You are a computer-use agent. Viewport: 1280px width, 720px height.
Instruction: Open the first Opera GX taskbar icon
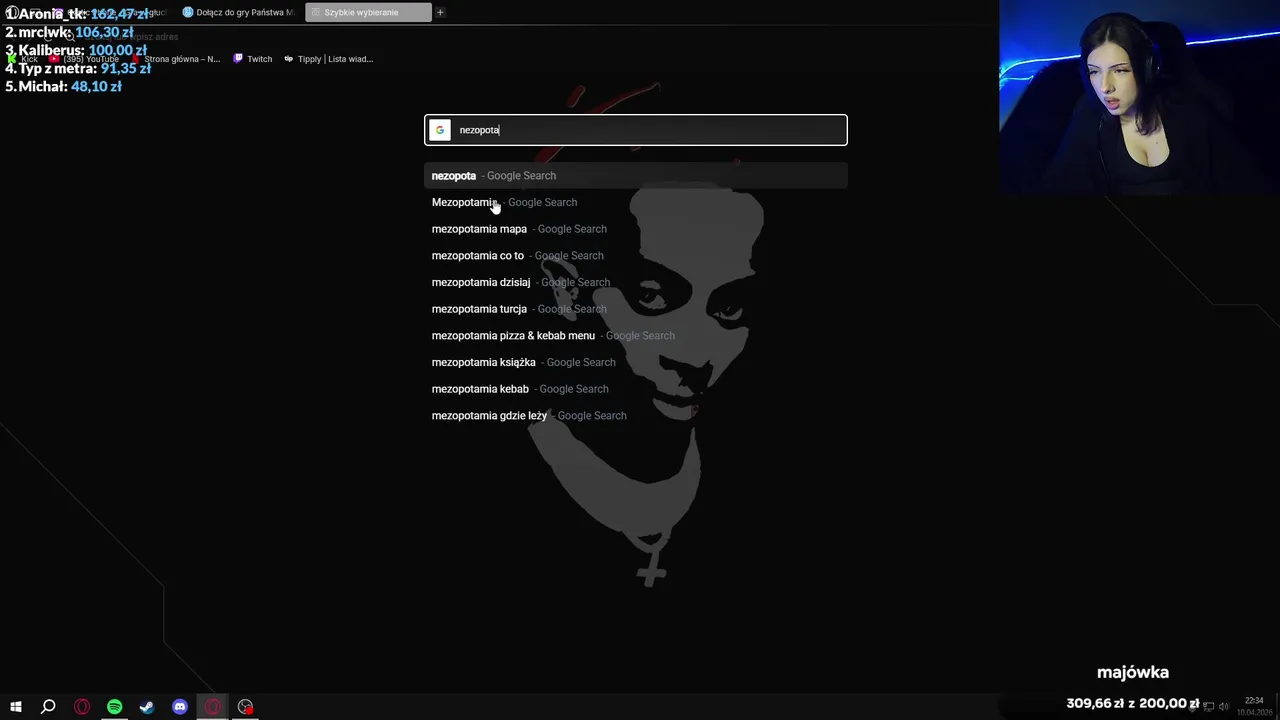[82, 707]
